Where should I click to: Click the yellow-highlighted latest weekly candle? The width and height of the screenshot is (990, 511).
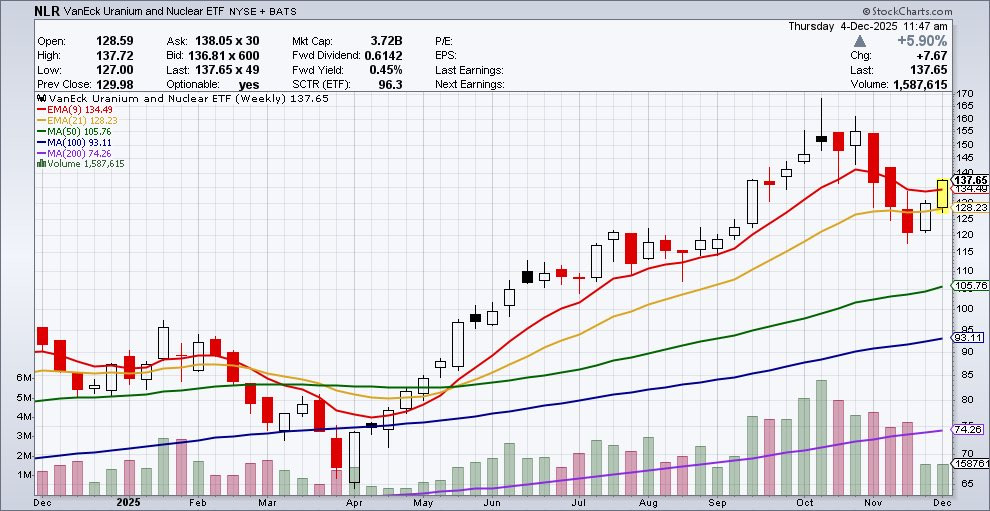(943, 194)
